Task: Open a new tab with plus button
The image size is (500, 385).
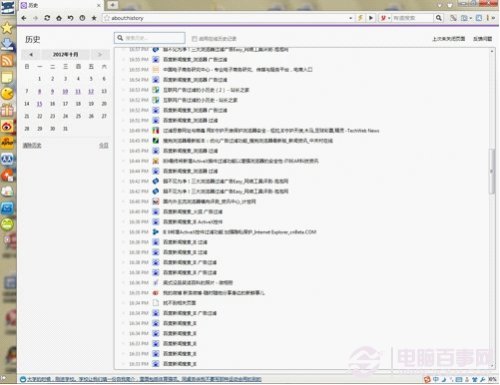Action: tap(112, 5)
